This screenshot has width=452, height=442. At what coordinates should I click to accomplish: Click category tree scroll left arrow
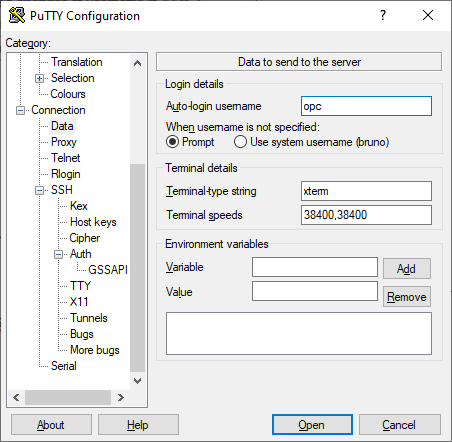tap(16, 397)
